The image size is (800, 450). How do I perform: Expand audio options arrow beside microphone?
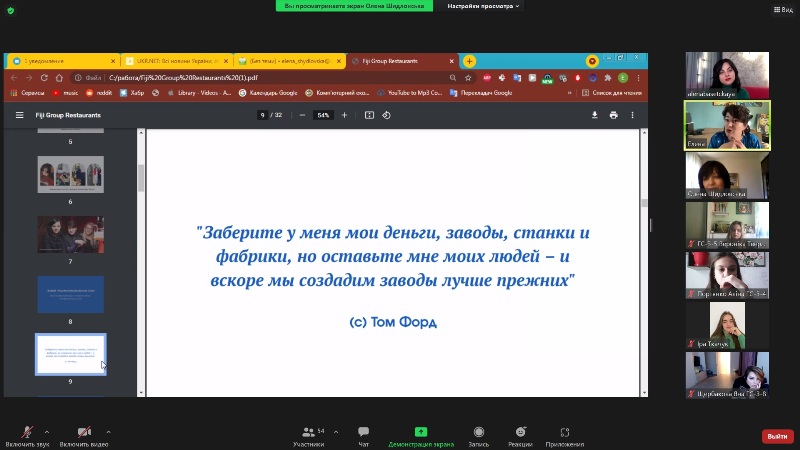point(47,432)
